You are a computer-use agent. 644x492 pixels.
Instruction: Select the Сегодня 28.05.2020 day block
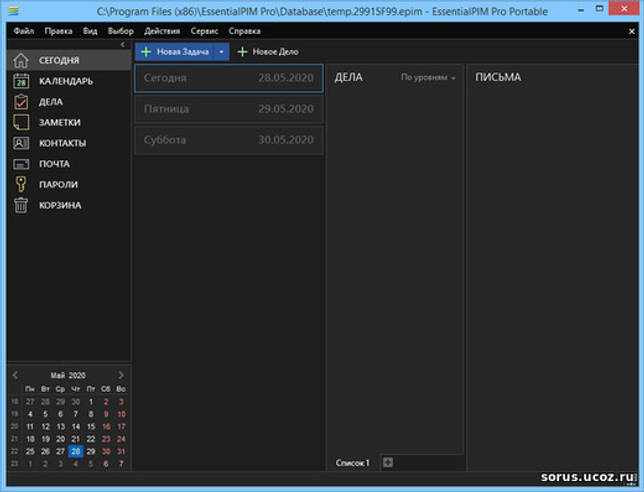pyautogui.click(x=229, y=78)
